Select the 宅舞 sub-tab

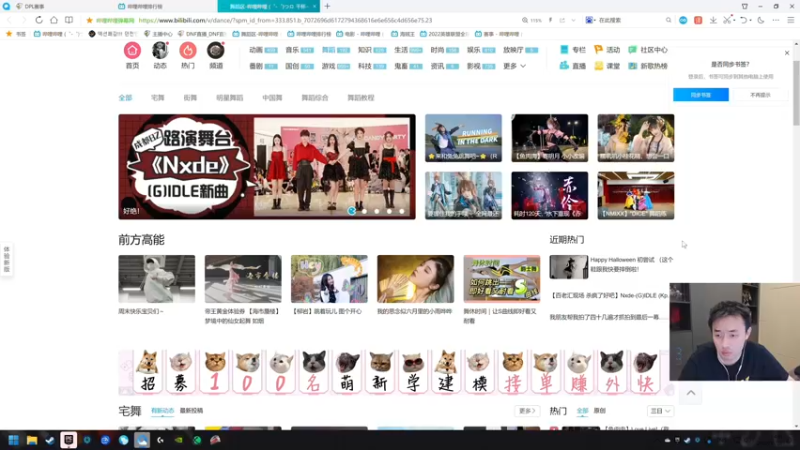pyautogui.click(x=158, y=97)
